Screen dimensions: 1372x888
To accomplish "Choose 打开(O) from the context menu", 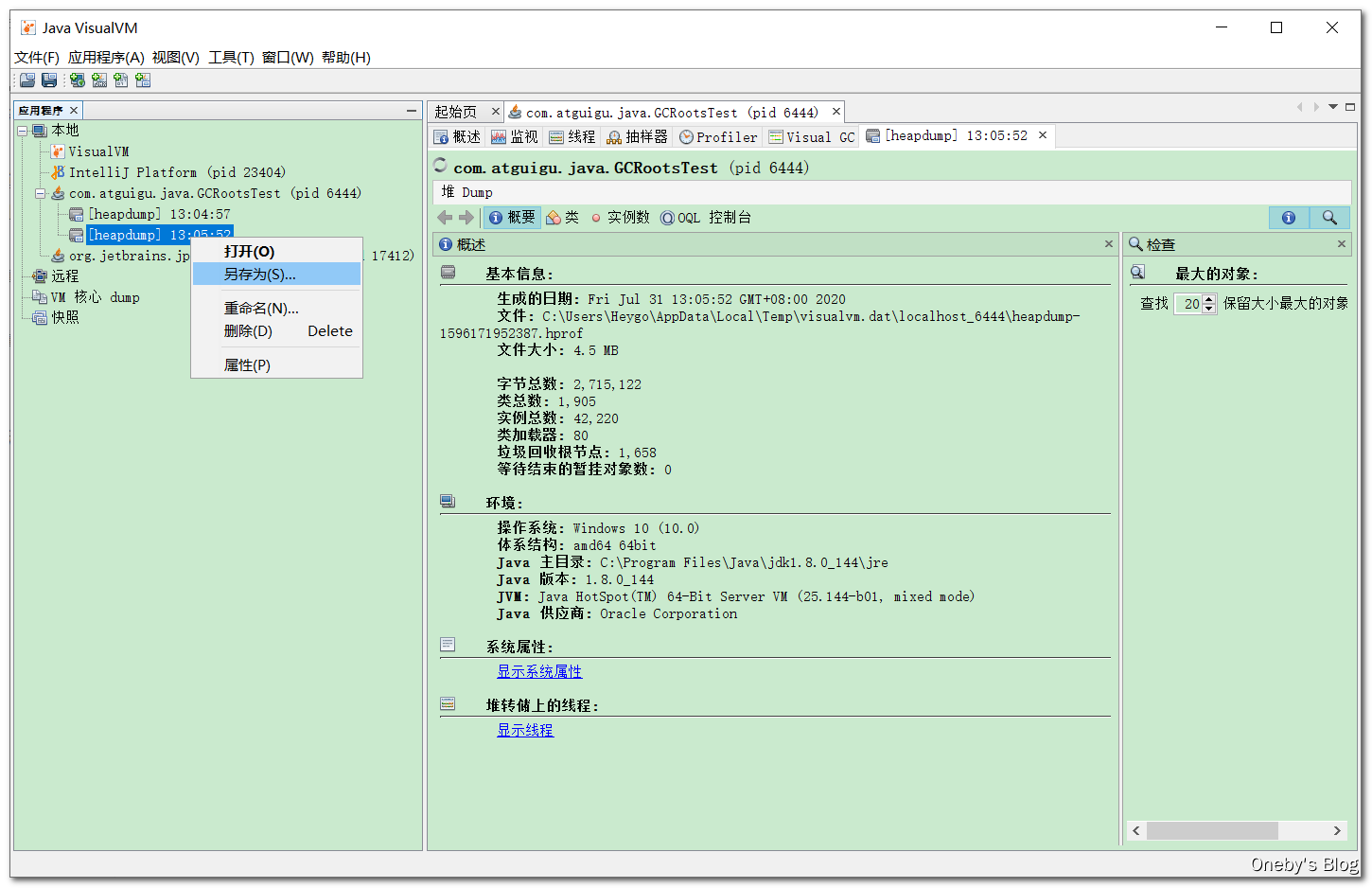I will [276, 252].
